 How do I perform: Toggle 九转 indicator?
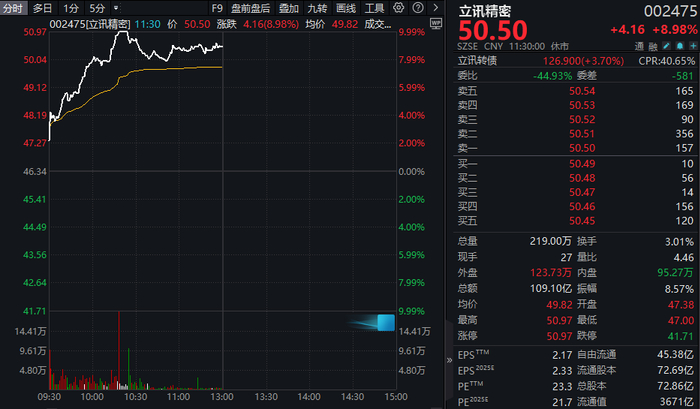[x=317, y=8]
